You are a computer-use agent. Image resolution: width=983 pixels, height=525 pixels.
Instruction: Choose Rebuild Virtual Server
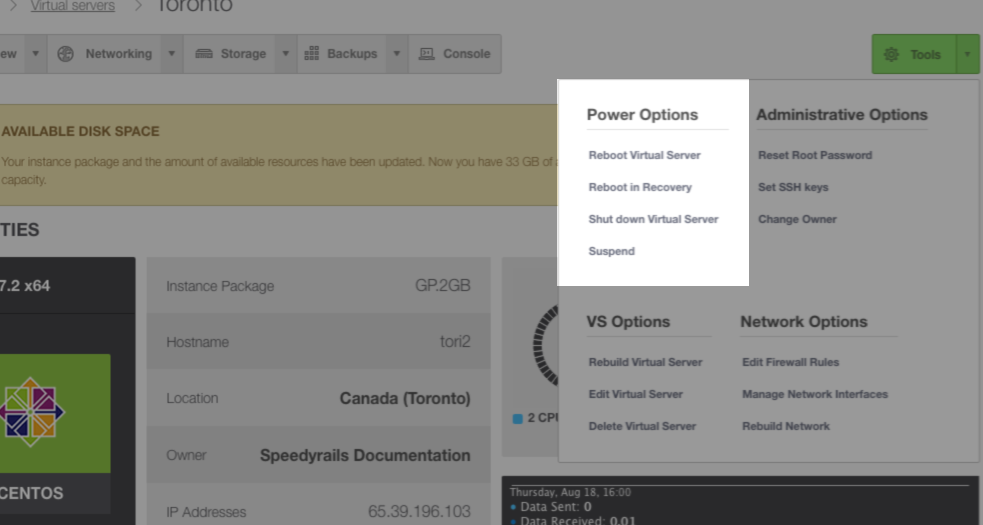pos(645,363)
